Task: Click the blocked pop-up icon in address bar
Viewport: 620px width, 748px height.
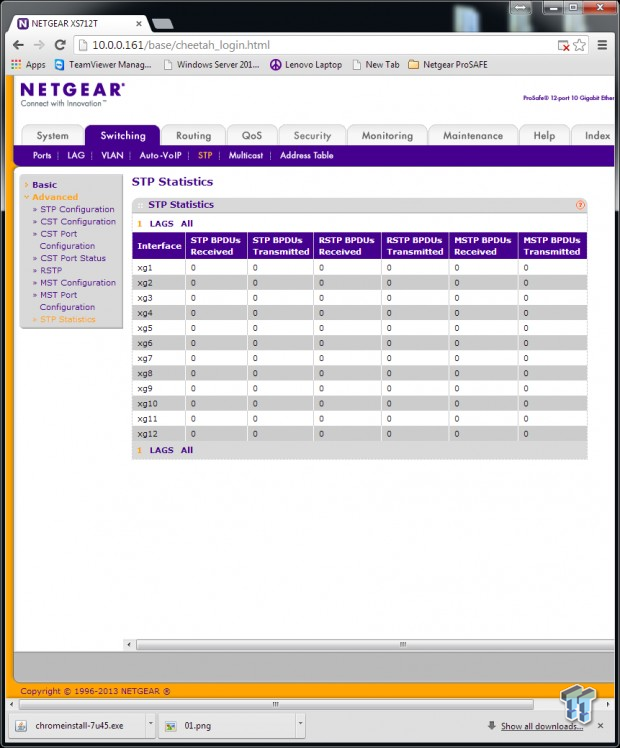Action: [x=563, y=45]
